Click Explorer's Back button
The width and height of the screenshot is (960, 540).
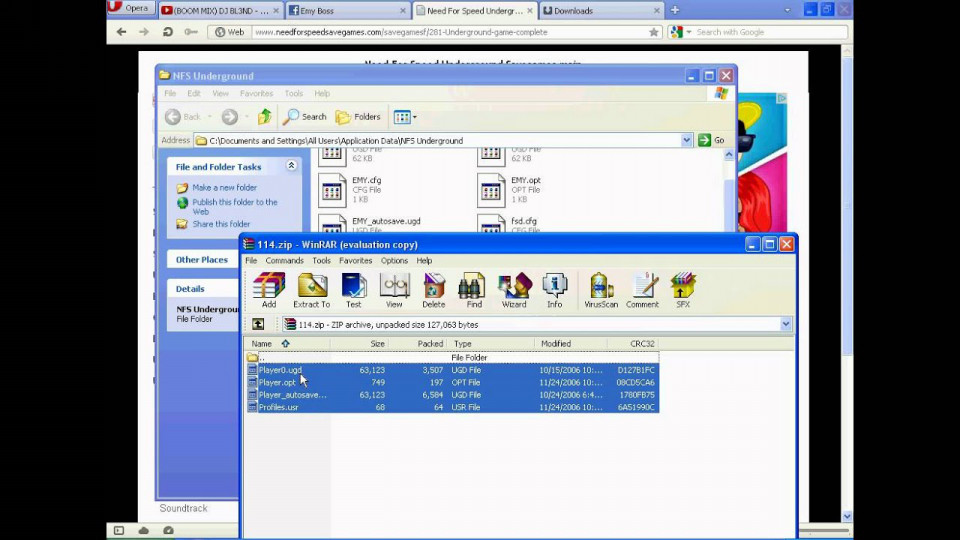[183, 116]
